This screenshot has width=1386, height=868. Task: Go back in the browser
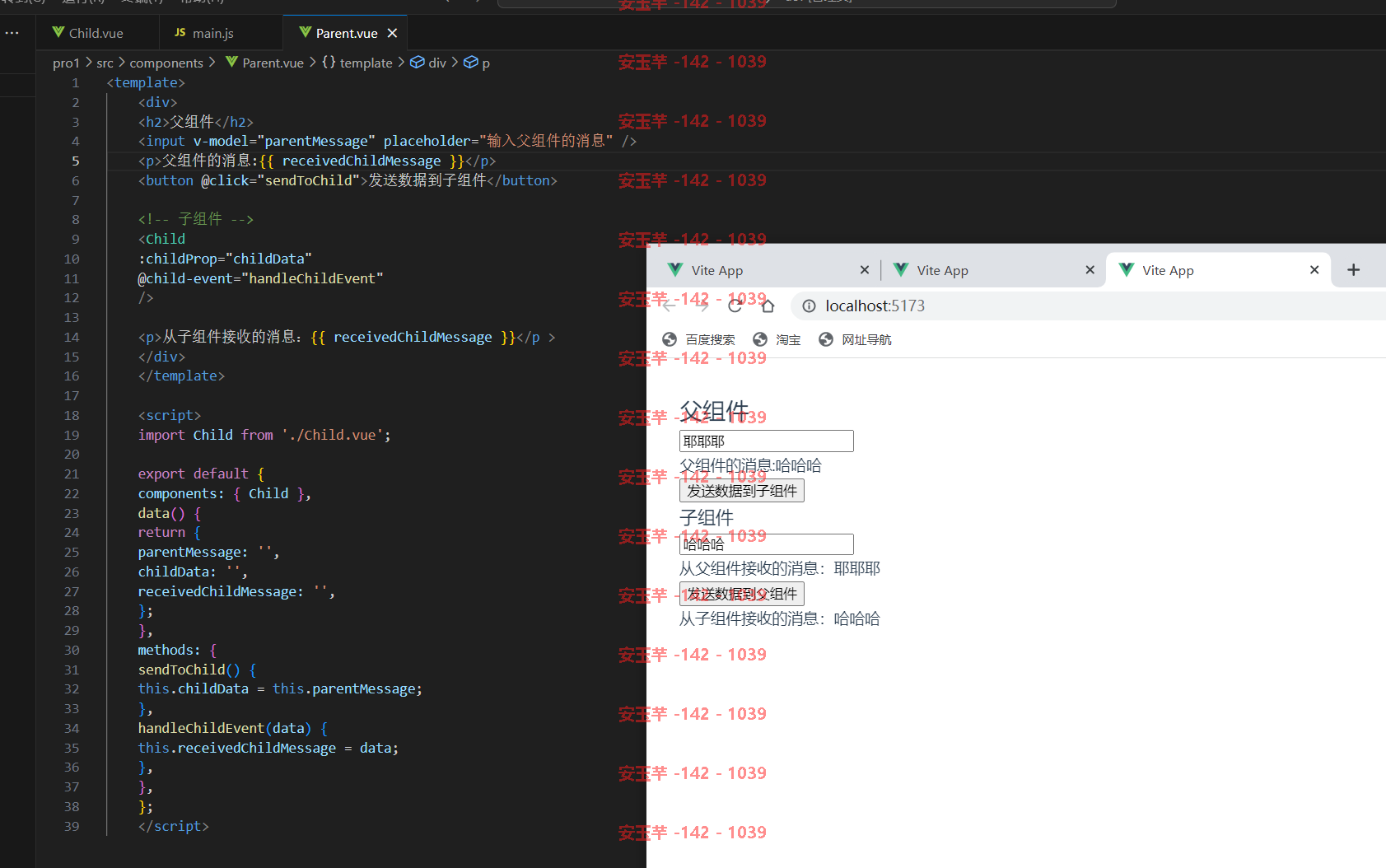point(670,306)
